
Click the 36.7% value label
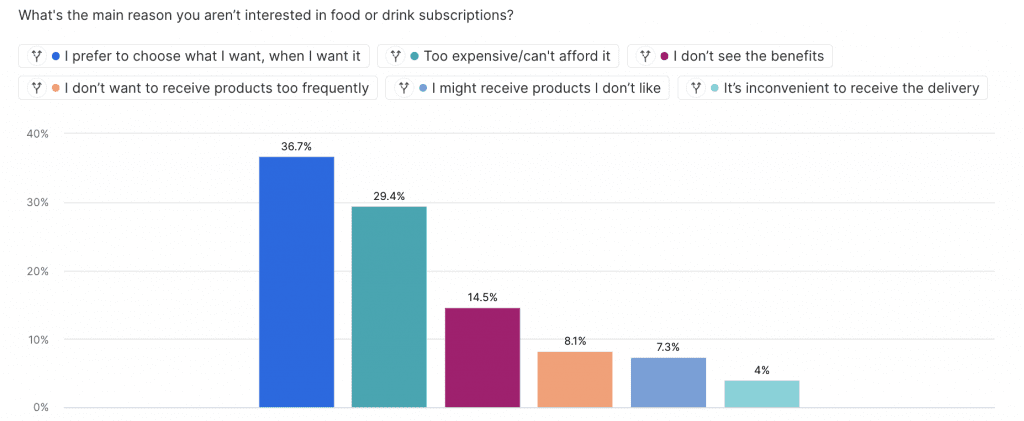[296, 146]
